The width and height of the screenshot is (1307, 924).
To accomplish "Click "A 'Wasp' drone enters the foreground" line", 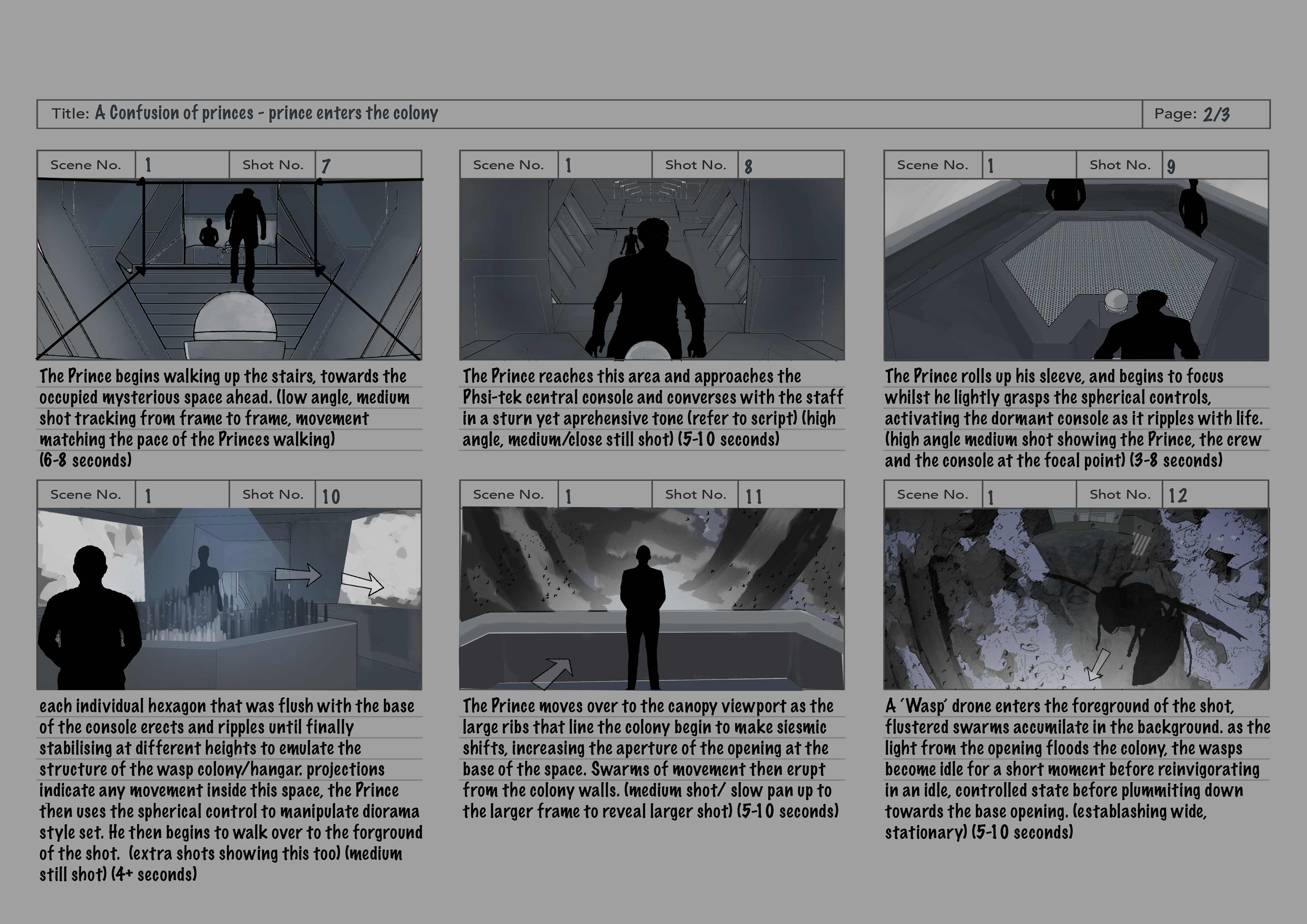I will click(x=1059, y=706).
